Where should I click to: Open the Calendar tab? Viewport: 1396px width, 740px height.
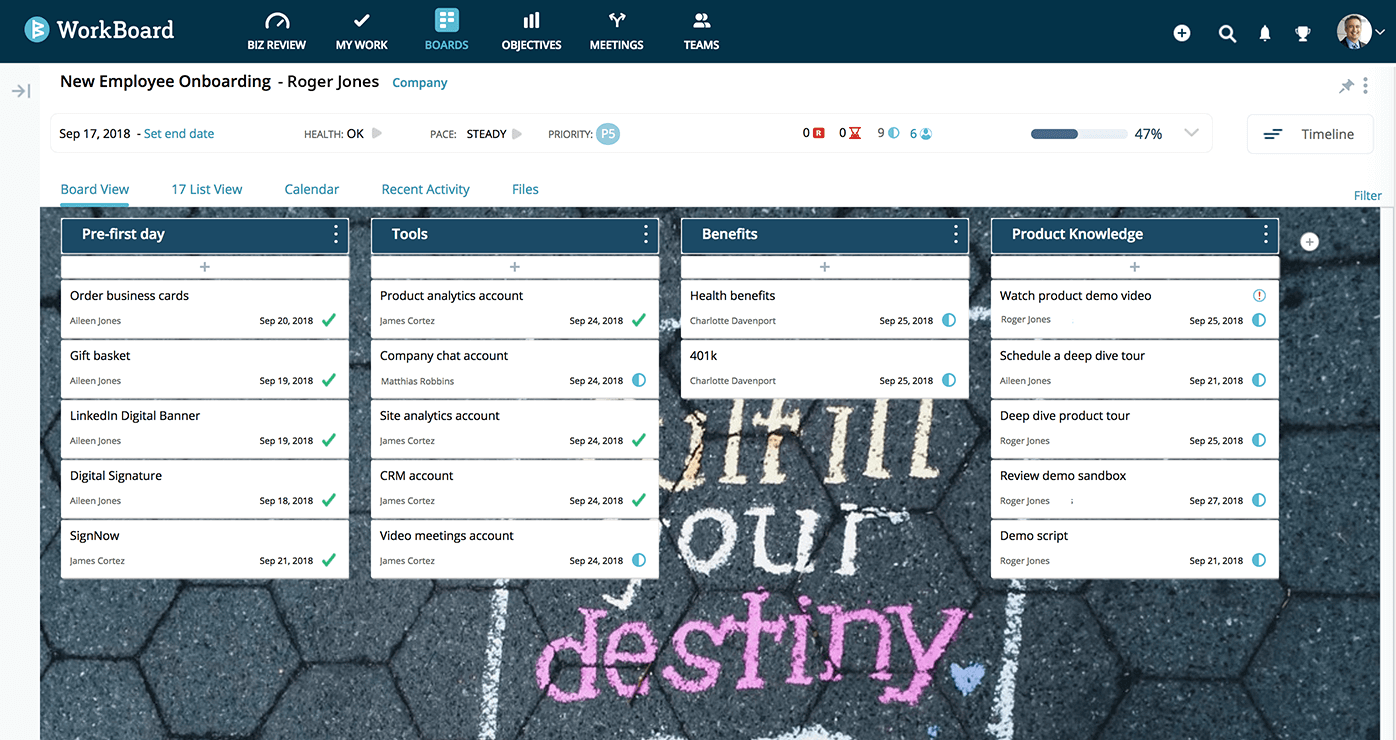(x=312, y=189)
